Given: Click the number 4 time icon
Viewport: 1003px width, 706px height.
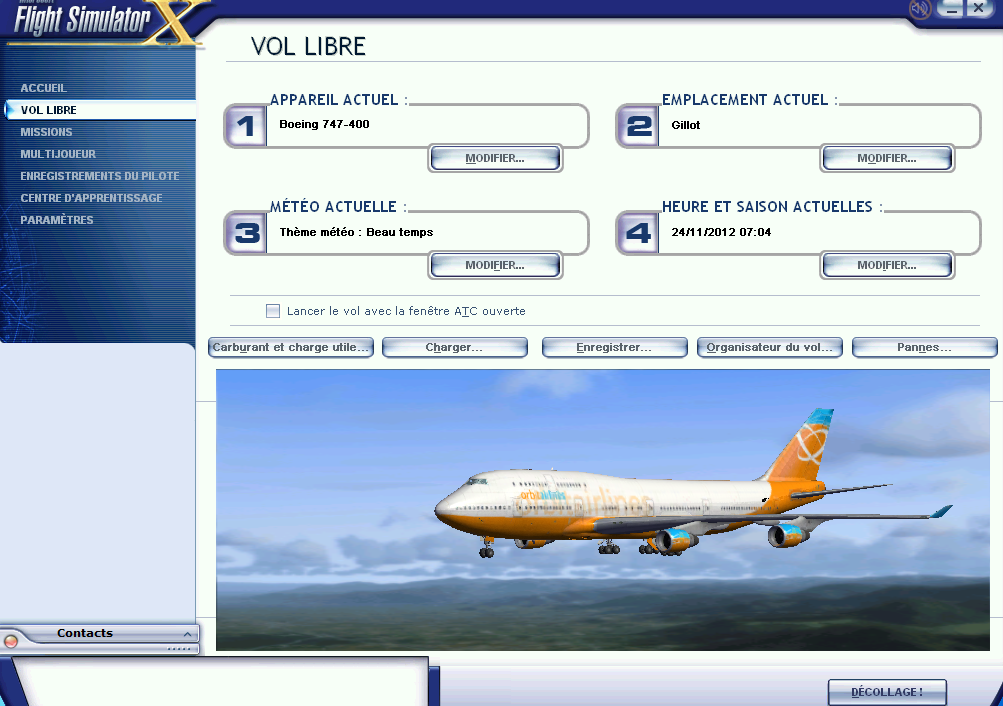Looking at the screenshot, I should point(638,233).
